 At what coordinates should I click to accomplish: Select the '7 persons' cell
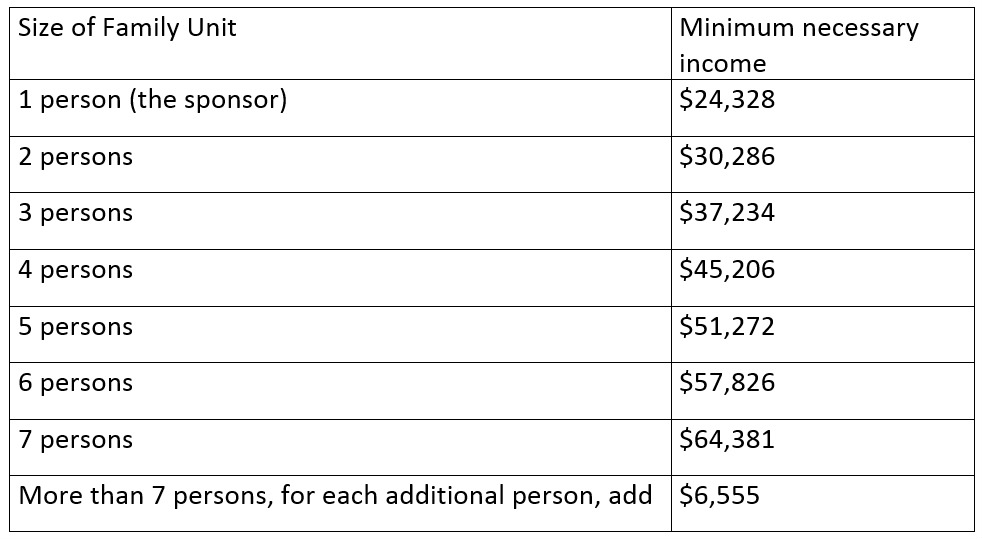pos(340,448)
